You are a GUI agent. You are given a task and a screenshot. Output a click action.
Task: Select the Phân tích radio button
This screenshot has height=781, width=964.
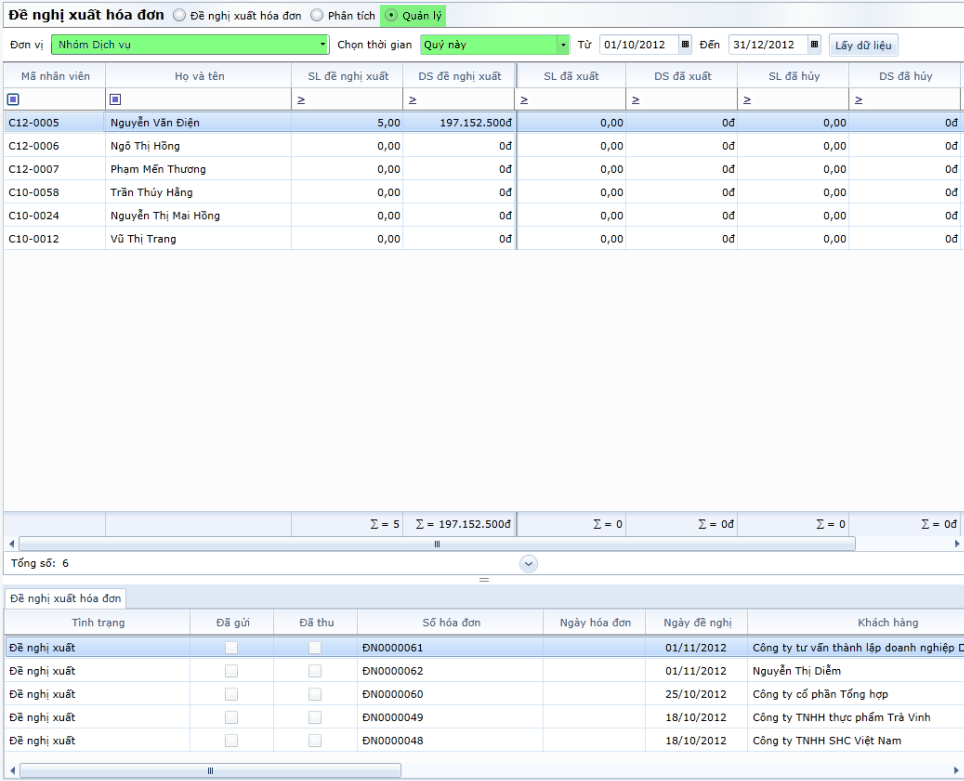(316, 16)
